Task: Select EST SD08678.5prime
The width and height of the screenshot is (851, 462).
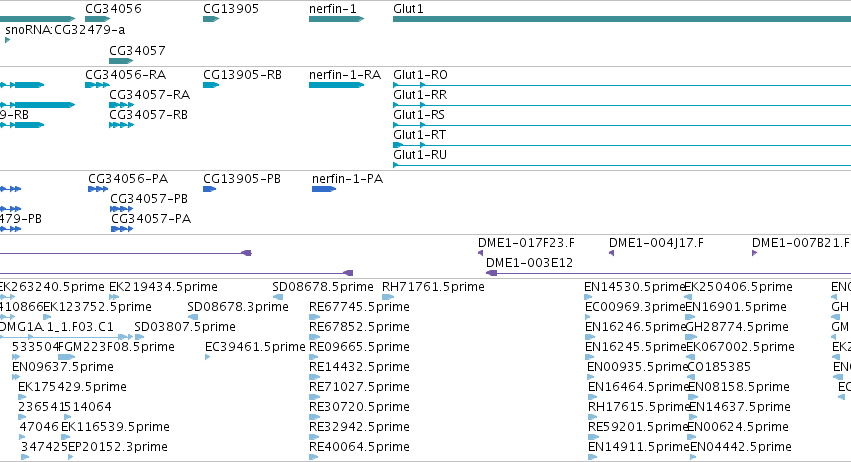Action: click(323, 287)
